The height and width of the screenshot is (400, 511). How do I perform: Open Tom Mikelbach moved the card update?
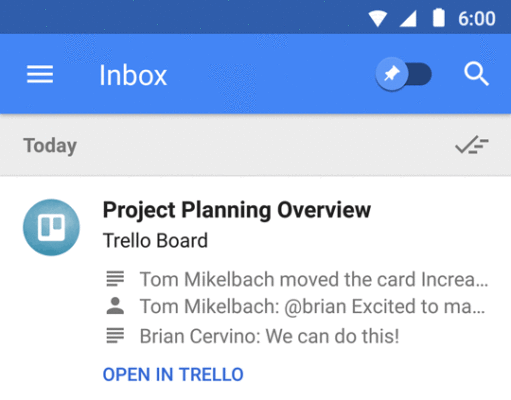pos(314,279)
